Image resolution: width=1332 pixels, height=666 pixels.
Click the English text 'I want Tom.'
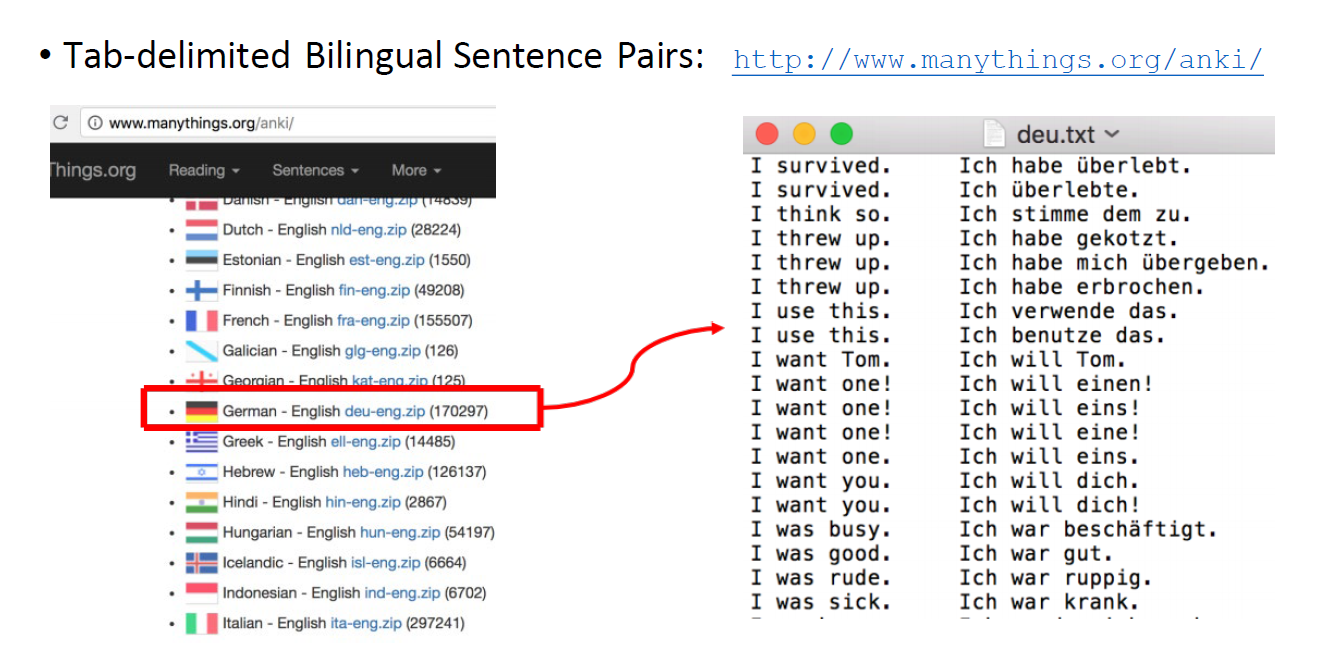coord(821,359)
